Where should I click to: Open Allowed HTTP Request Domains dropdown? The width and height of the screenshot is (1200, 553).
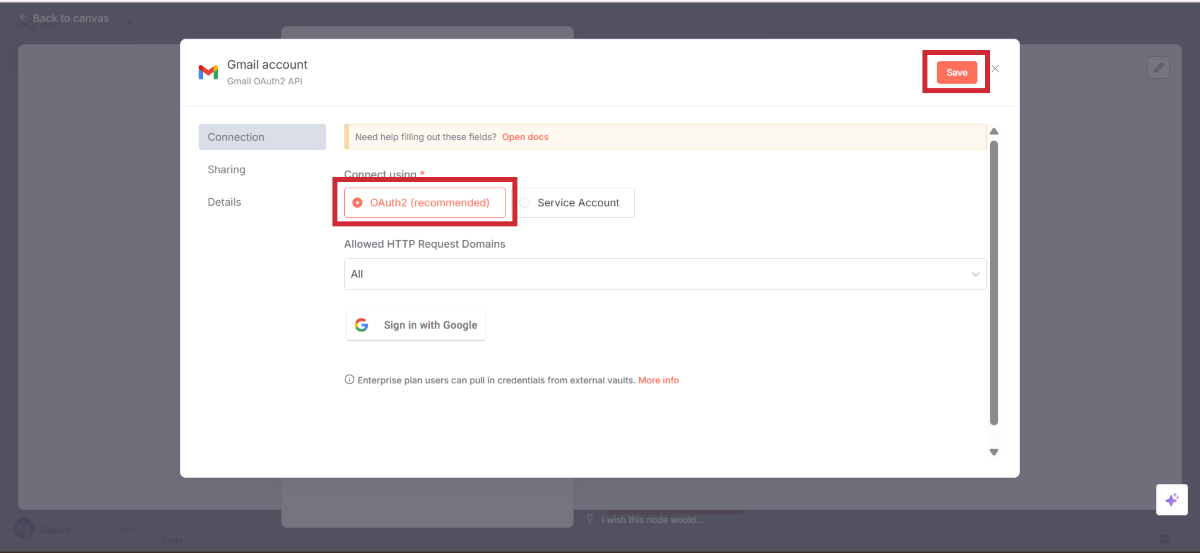pos(664,274)
